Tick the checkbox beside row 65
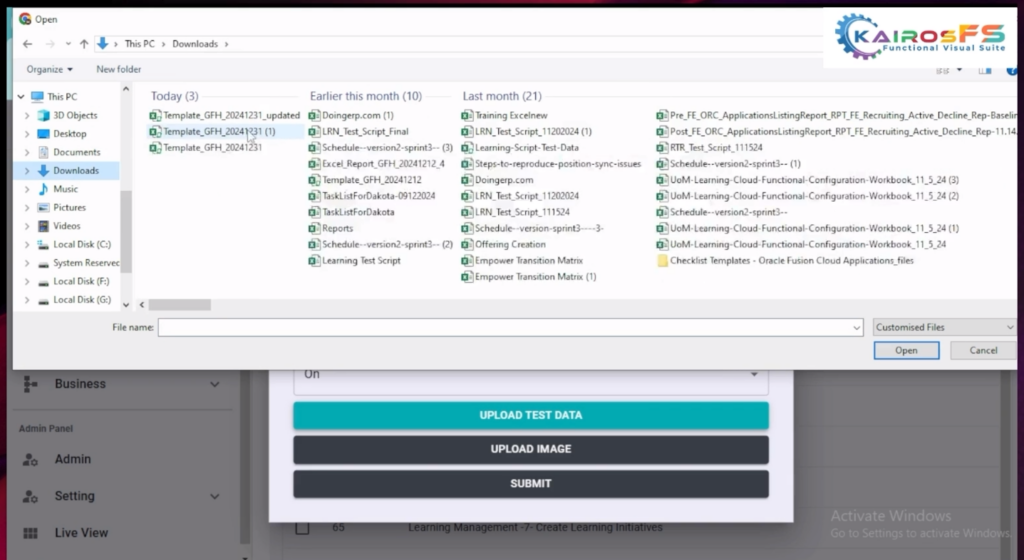Image resolution: width=1024 pixels, height=560 pixels. pyautogui.click(x=302, y=527)
